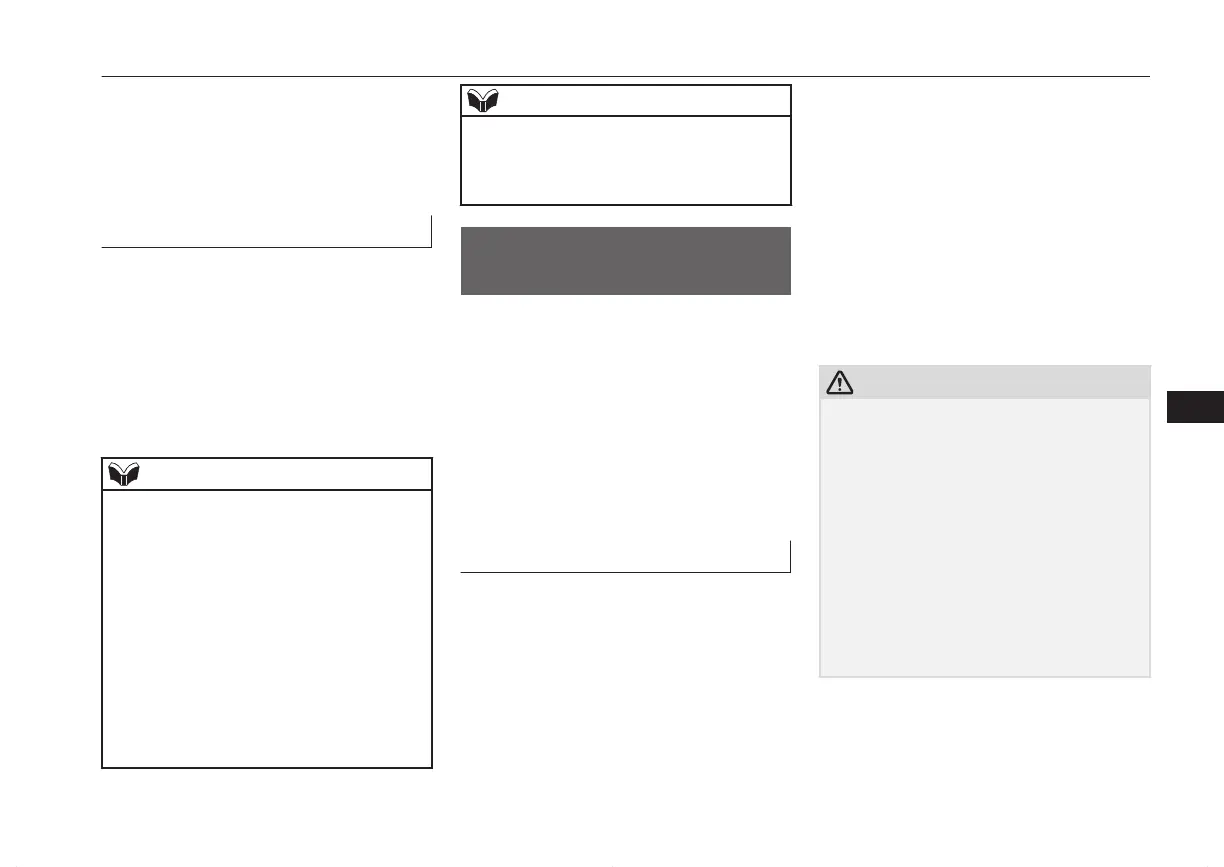Click inside the upper middle note box body

[x=626, y=160]
